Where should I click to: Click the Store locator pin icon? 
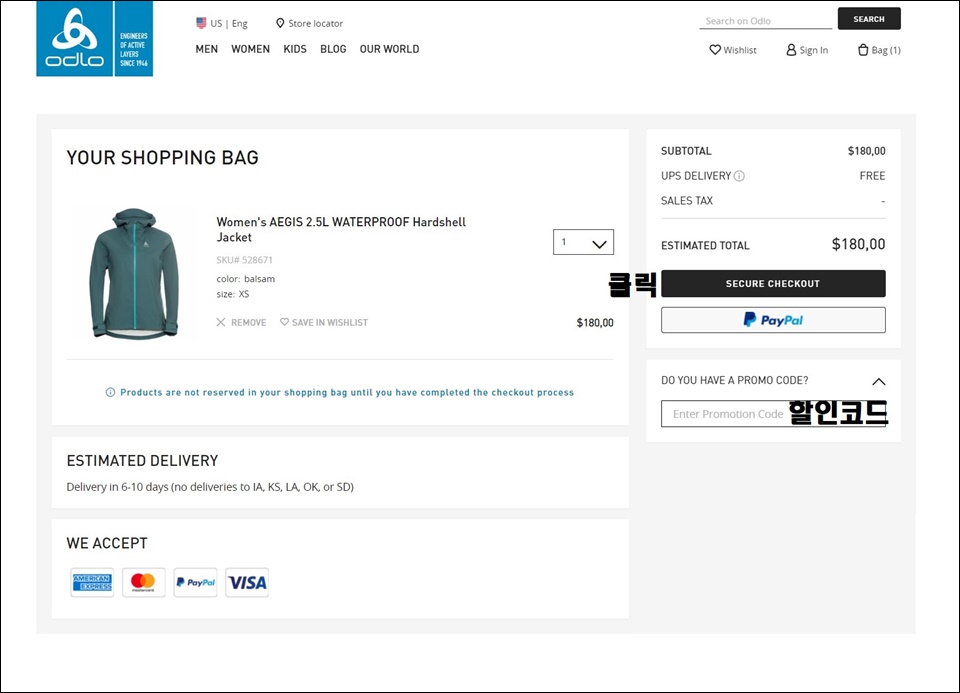[x=280, y=23]
